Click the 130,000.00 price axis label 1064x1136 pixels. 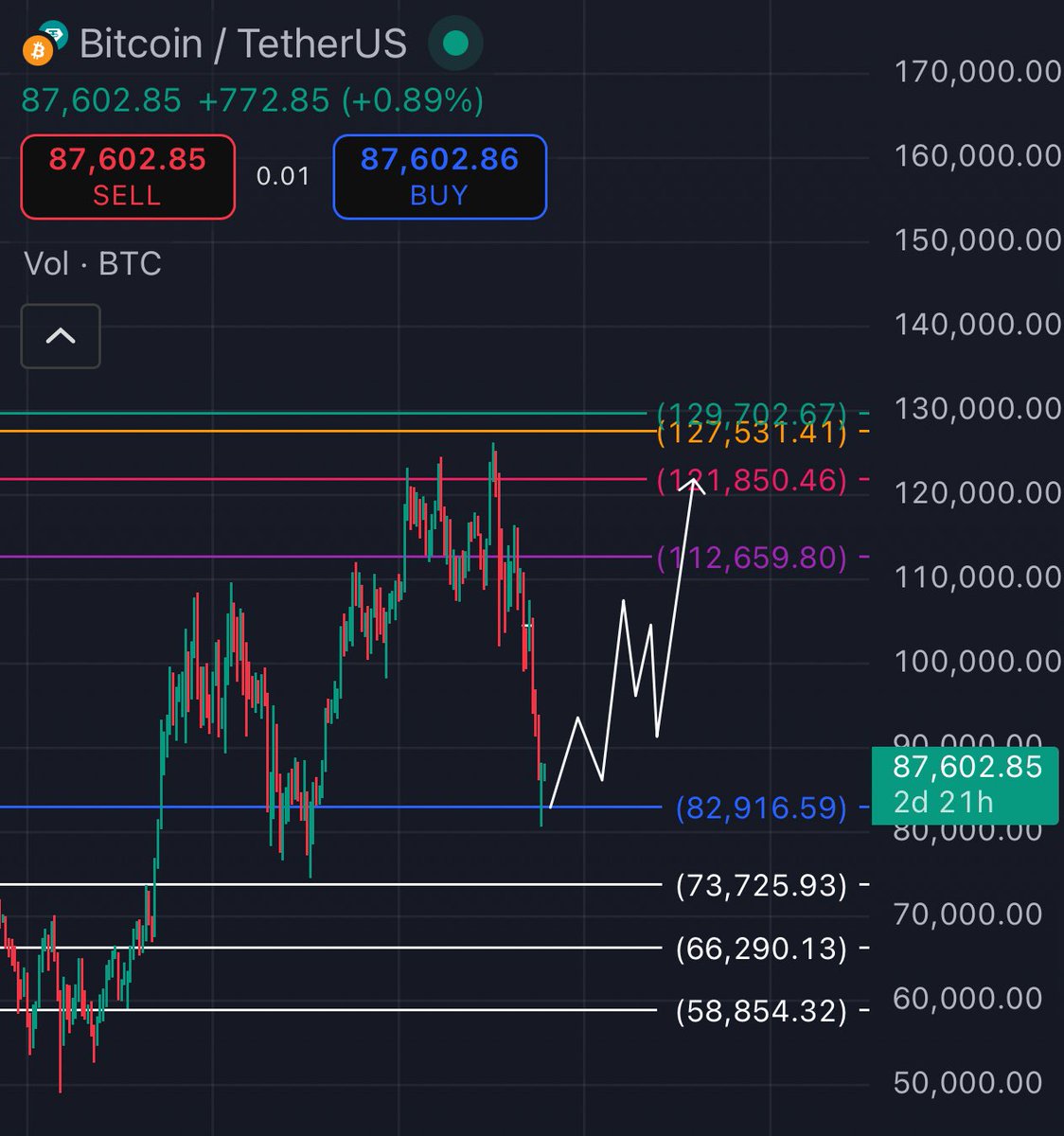[x=977, y=408]
